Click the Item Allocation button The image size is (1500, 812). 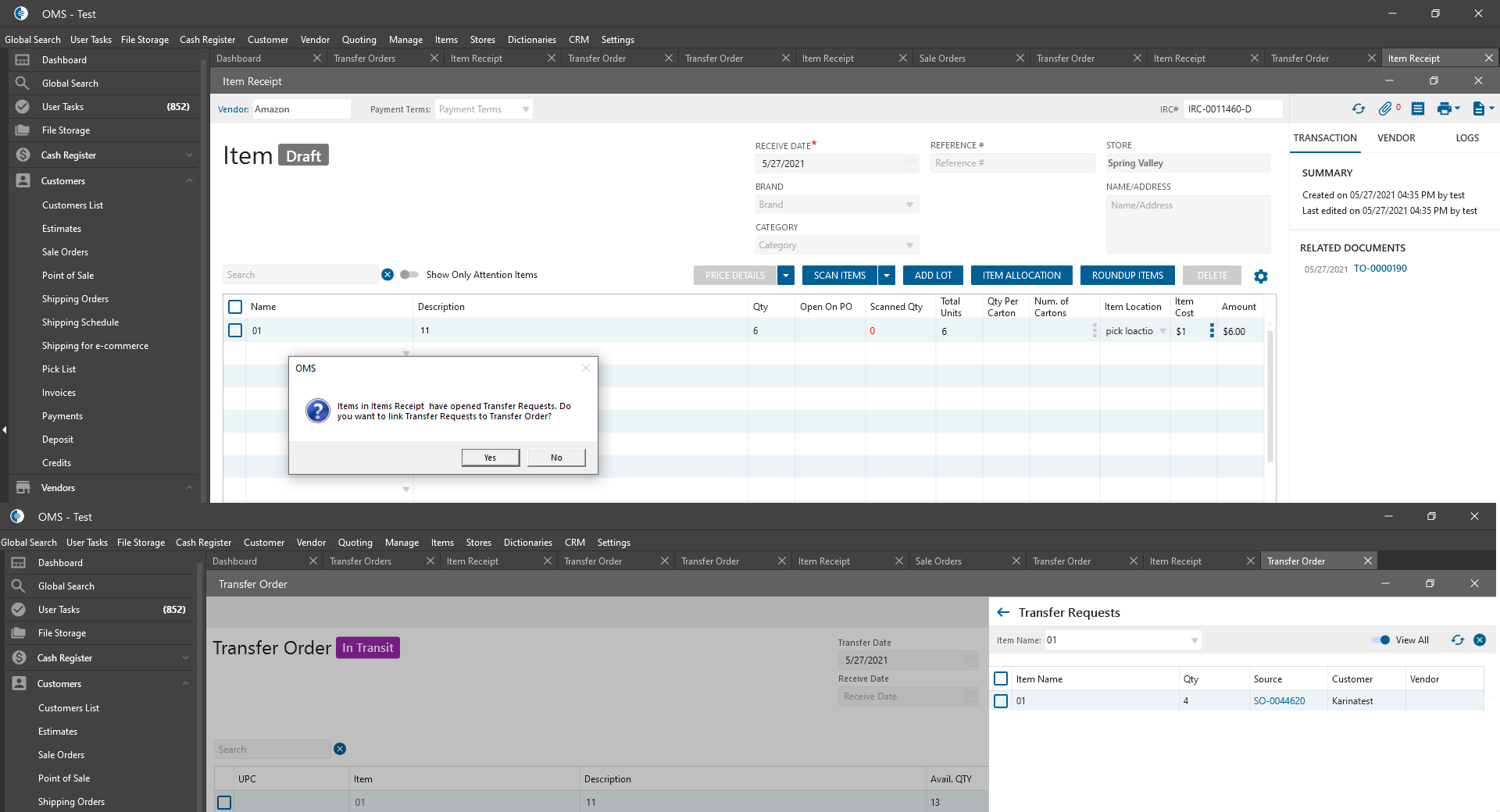1021,276
